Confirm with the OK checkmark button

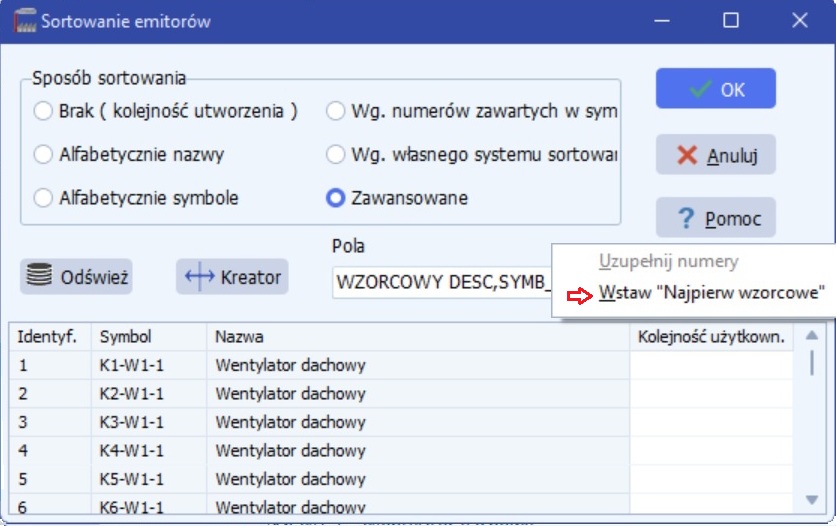click(715, 89)
